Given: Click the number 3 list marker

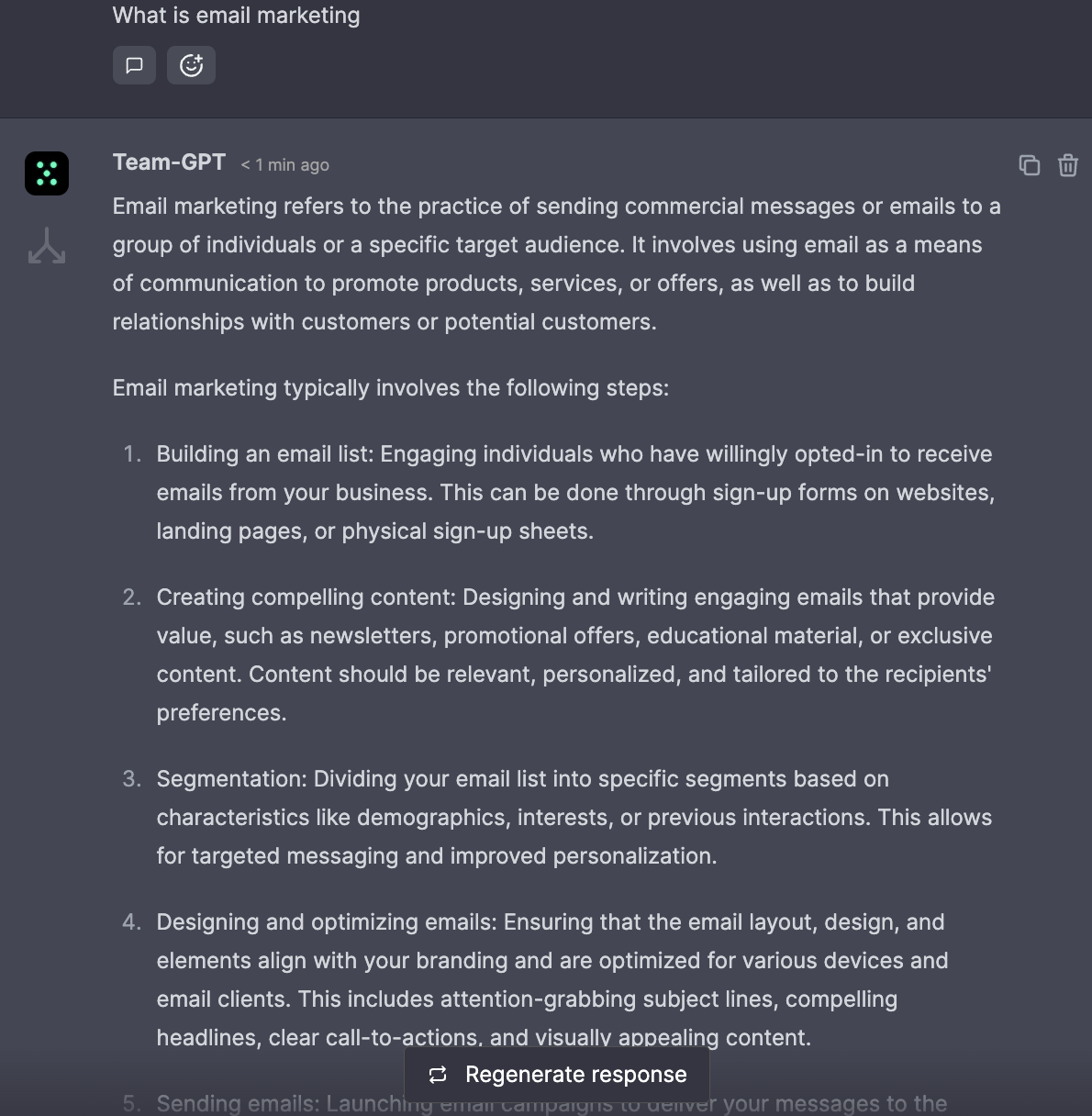Looking at the screenshot, I should coord(132,779).
